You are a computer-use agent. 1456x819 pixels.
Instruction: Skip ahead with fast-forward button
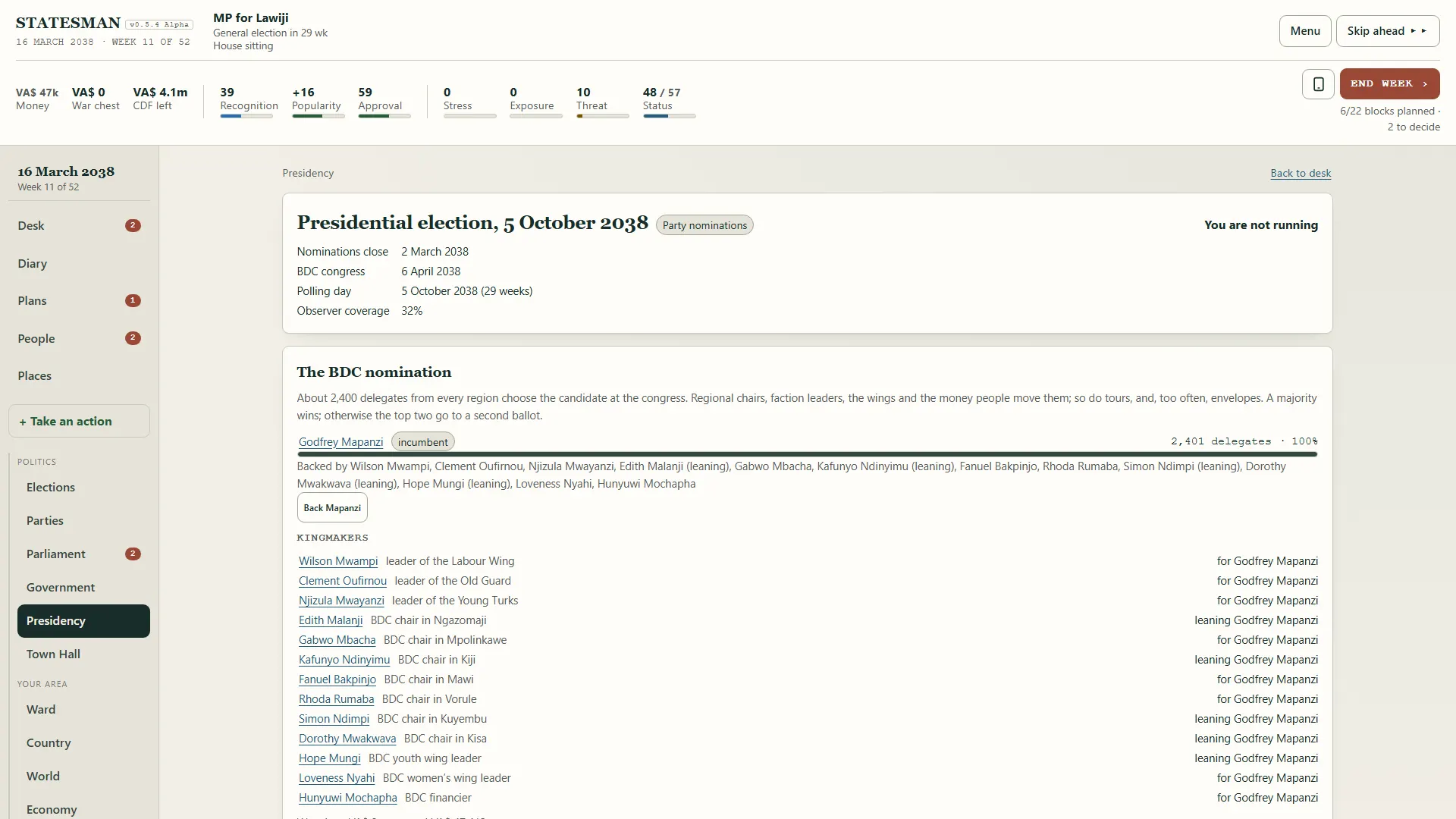pos(1387,31)
